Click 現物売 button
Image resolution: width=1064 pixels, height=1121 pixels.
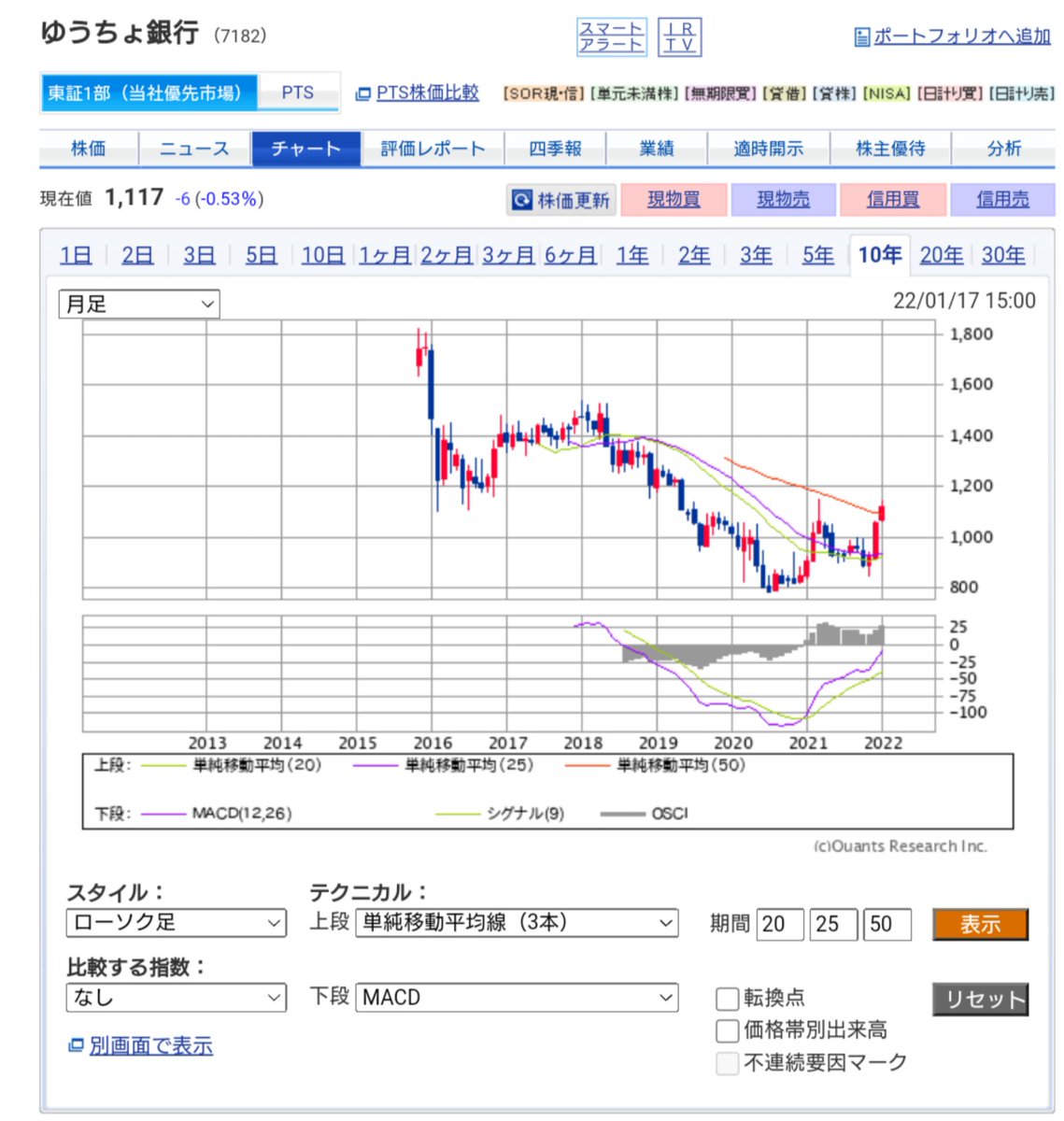[x=784, y=200]
